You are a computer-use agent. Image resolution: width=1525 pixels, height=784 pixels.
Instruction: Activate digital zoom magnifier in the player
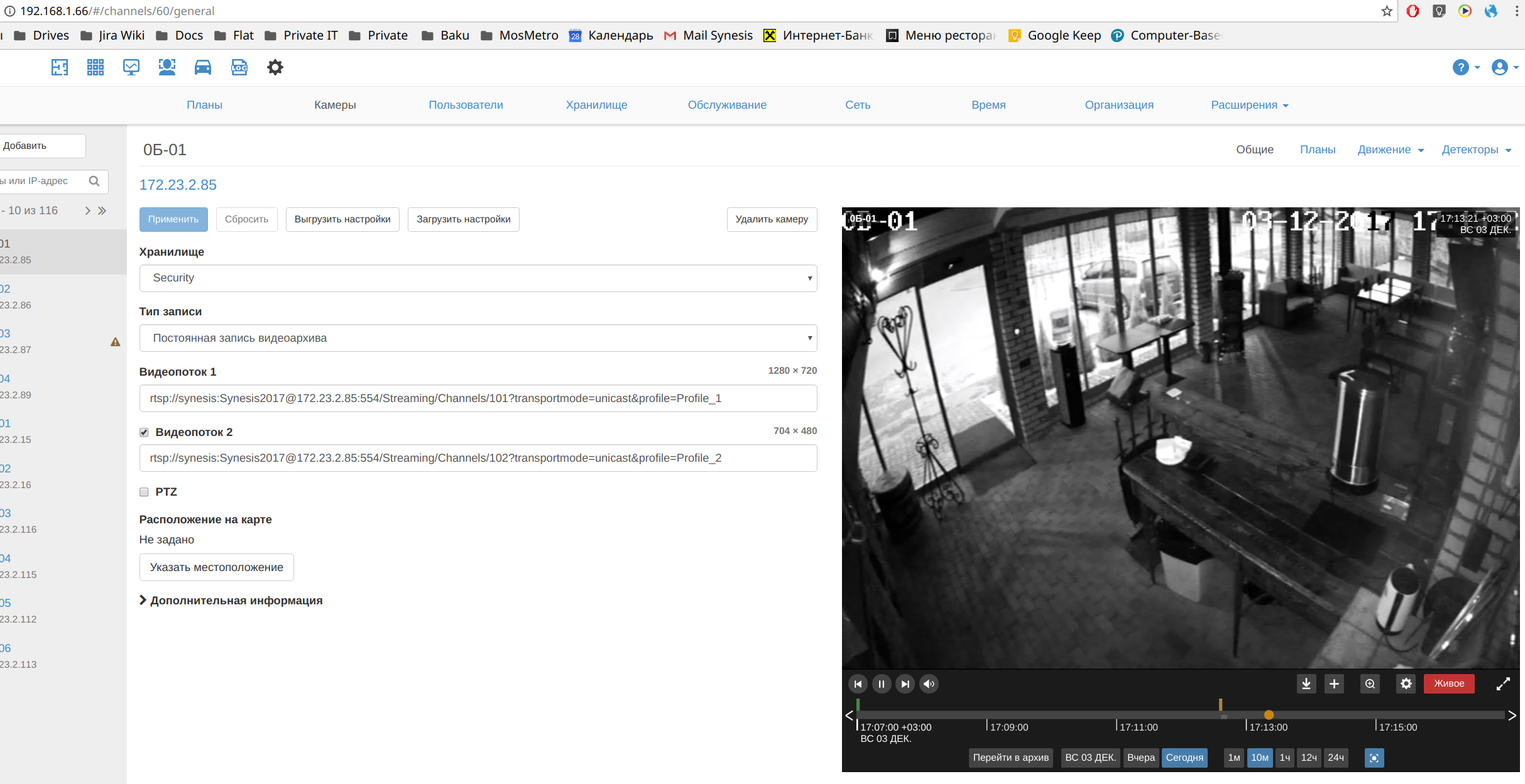[x=1370, y=684]
